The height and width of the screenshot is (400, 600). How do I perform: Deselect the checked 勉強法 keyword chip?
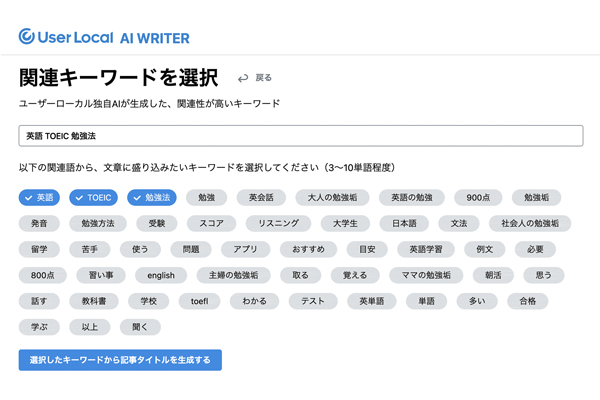[152, 197]
